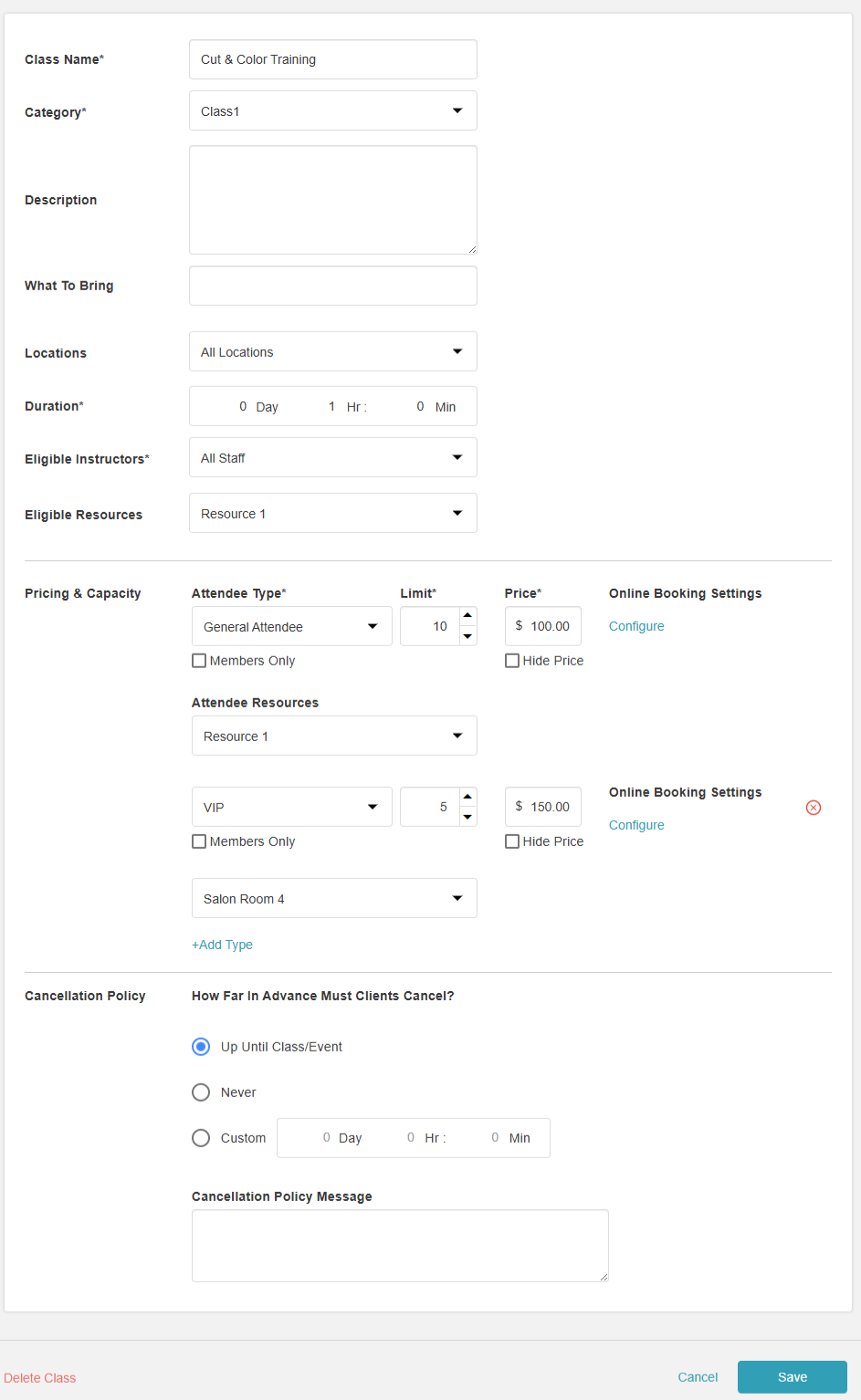The height and width of the screenshot is (1400, 861).
Task: Enable Hide Price for the $100.00 price
Action: point(512,661)
